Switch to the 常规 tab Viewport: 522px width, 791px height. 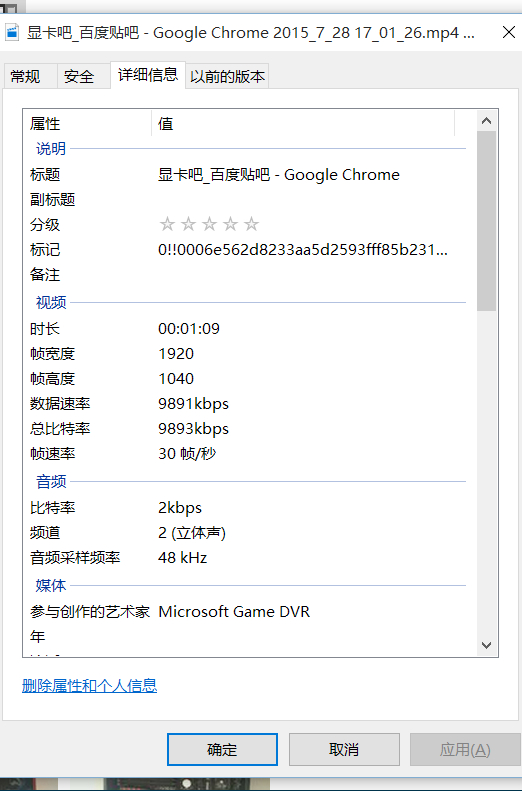pyautogui.click(x=30, y=76)
